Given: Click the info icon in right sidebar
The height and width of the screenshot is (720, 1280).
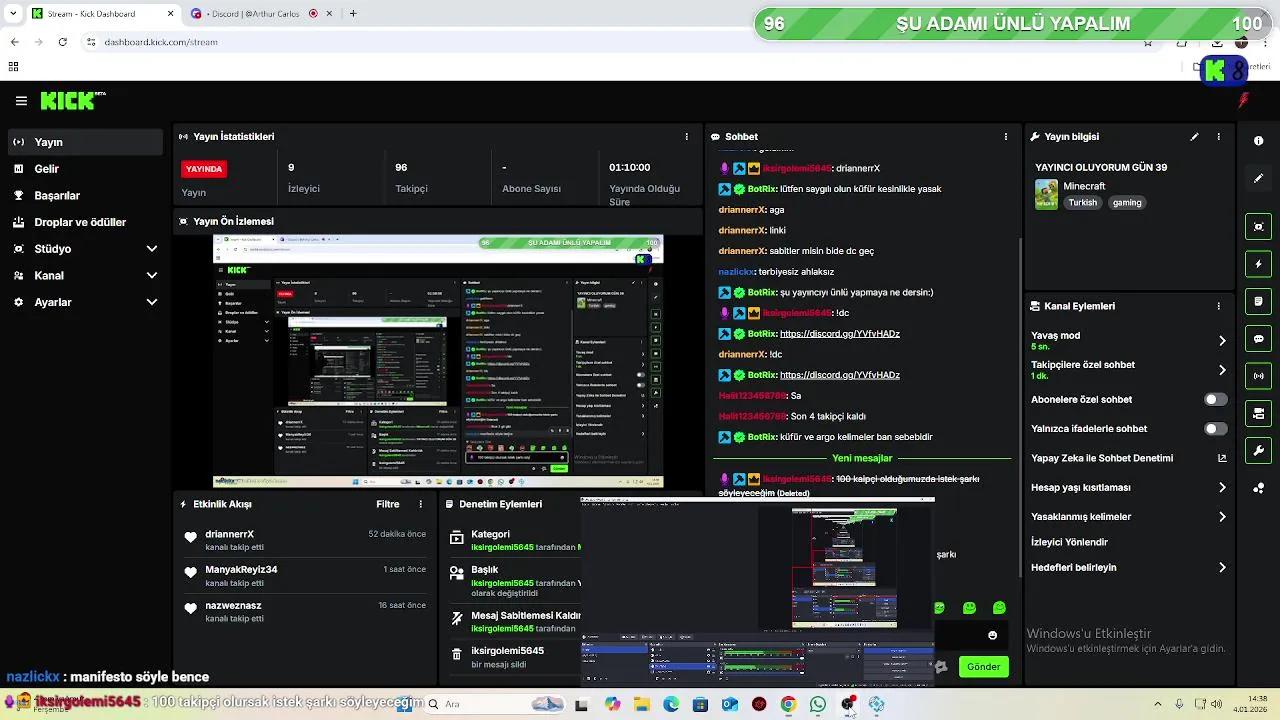Looking at the screenshot, I should 1258,141.
